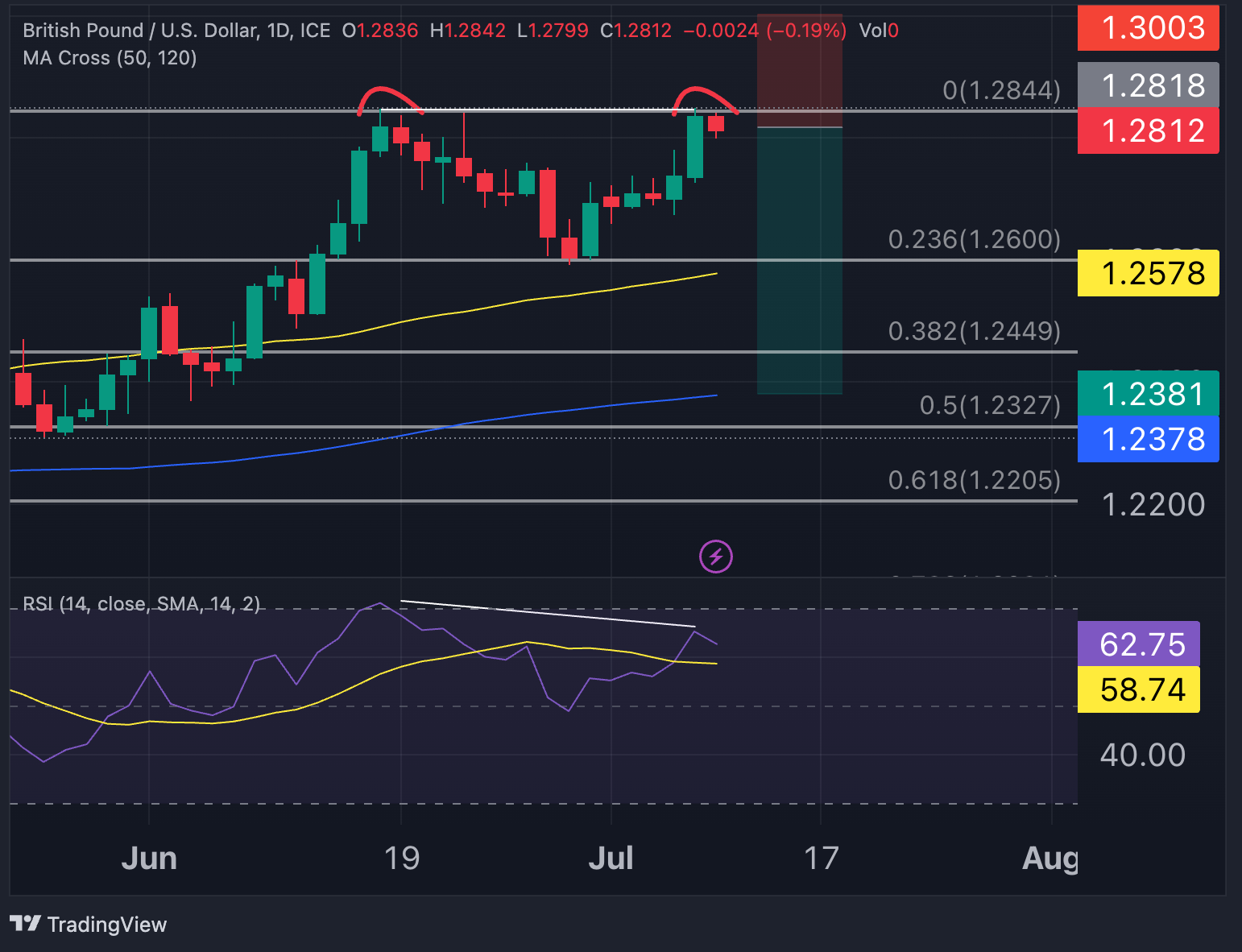Click the green 1.2381 price level label
The width and height of the screenshot is (1242, 952).
(x=1147, y=394)
